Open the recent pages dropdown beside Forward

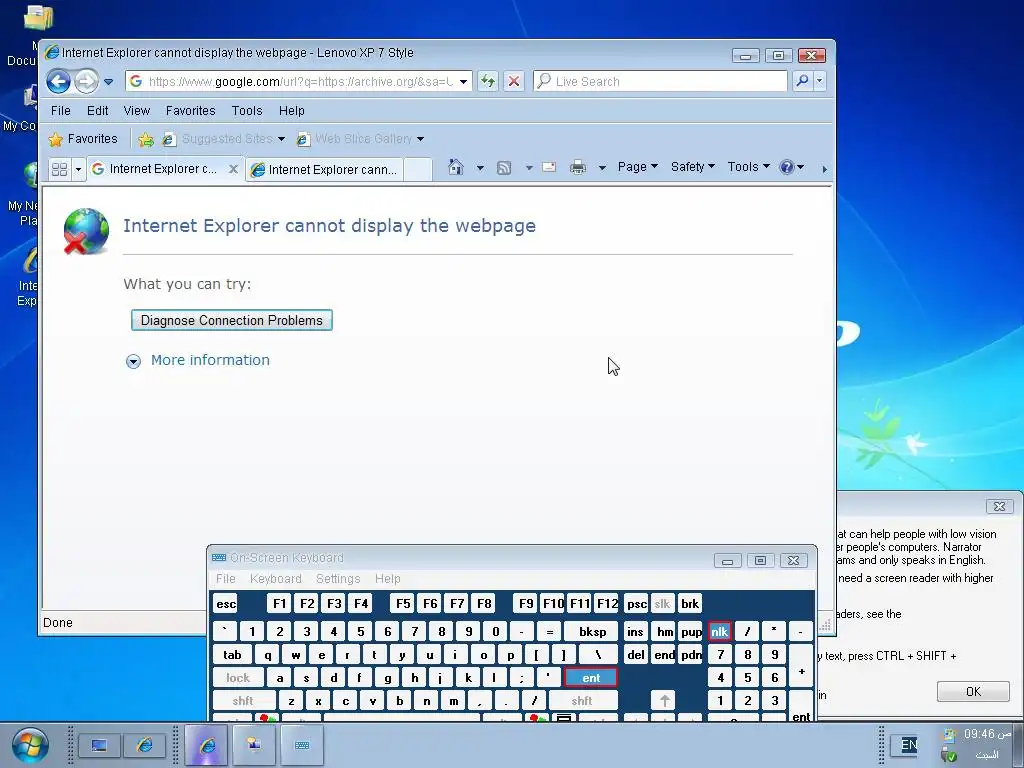(x=108, y=82)
